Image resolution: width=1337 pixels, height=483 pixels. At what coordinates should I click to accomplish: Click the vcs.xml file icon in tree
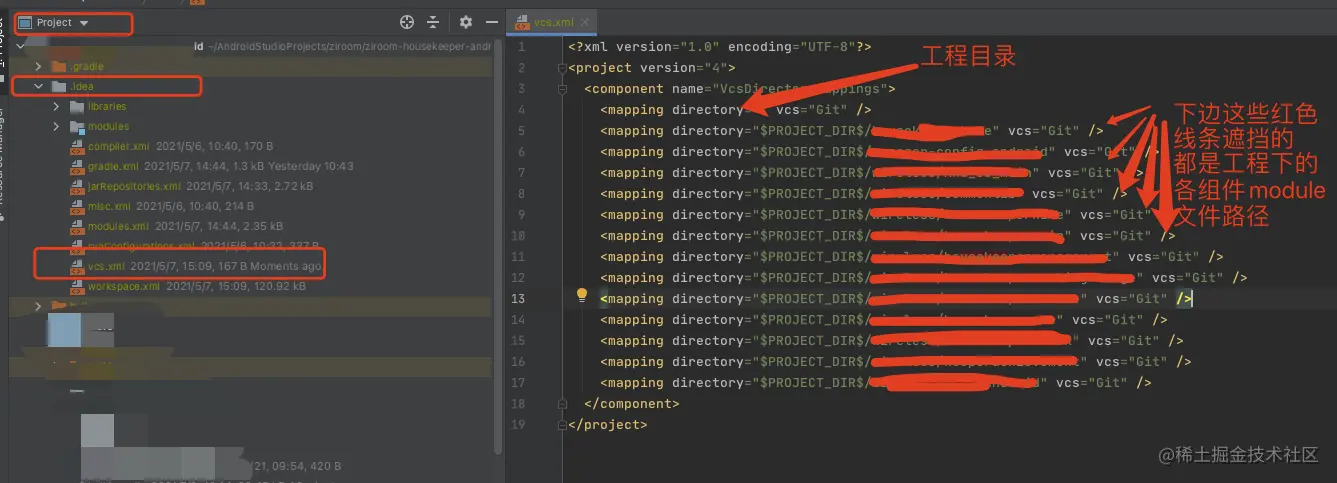(x=76, y=267)
